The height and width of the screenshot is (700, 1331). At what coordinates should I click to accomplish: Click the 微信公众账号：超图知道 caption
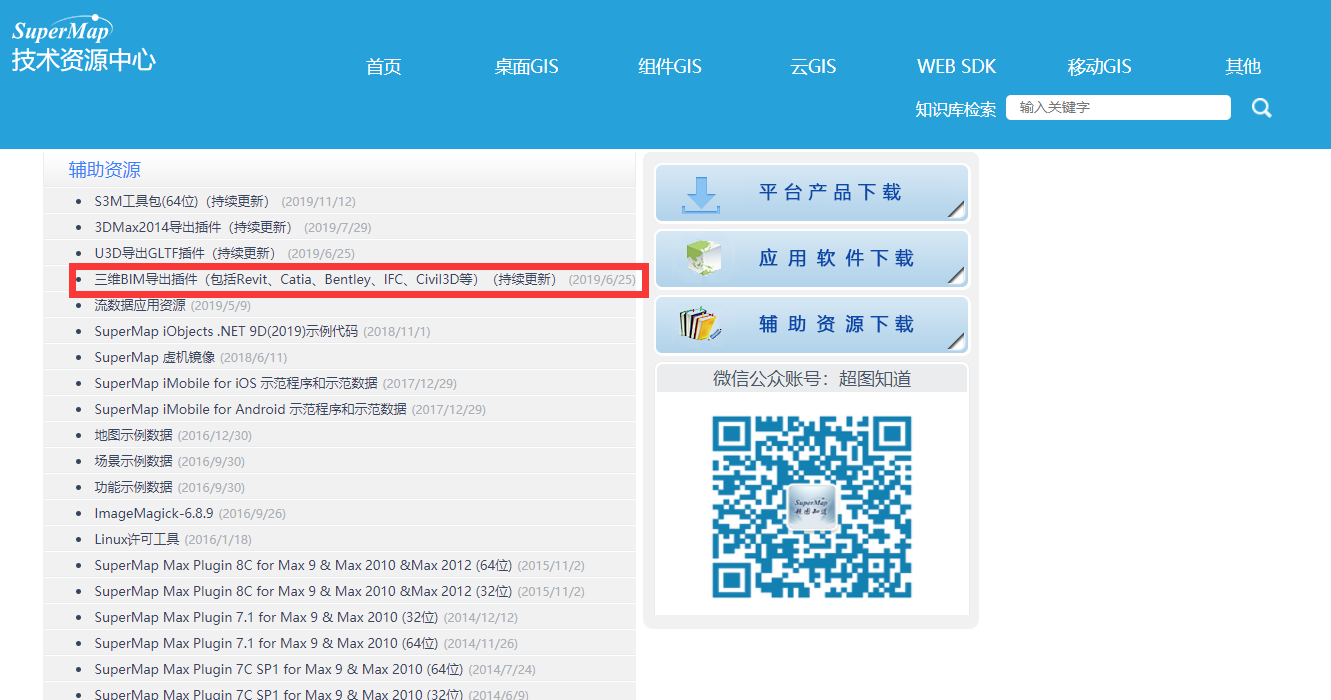click(812, 378)
